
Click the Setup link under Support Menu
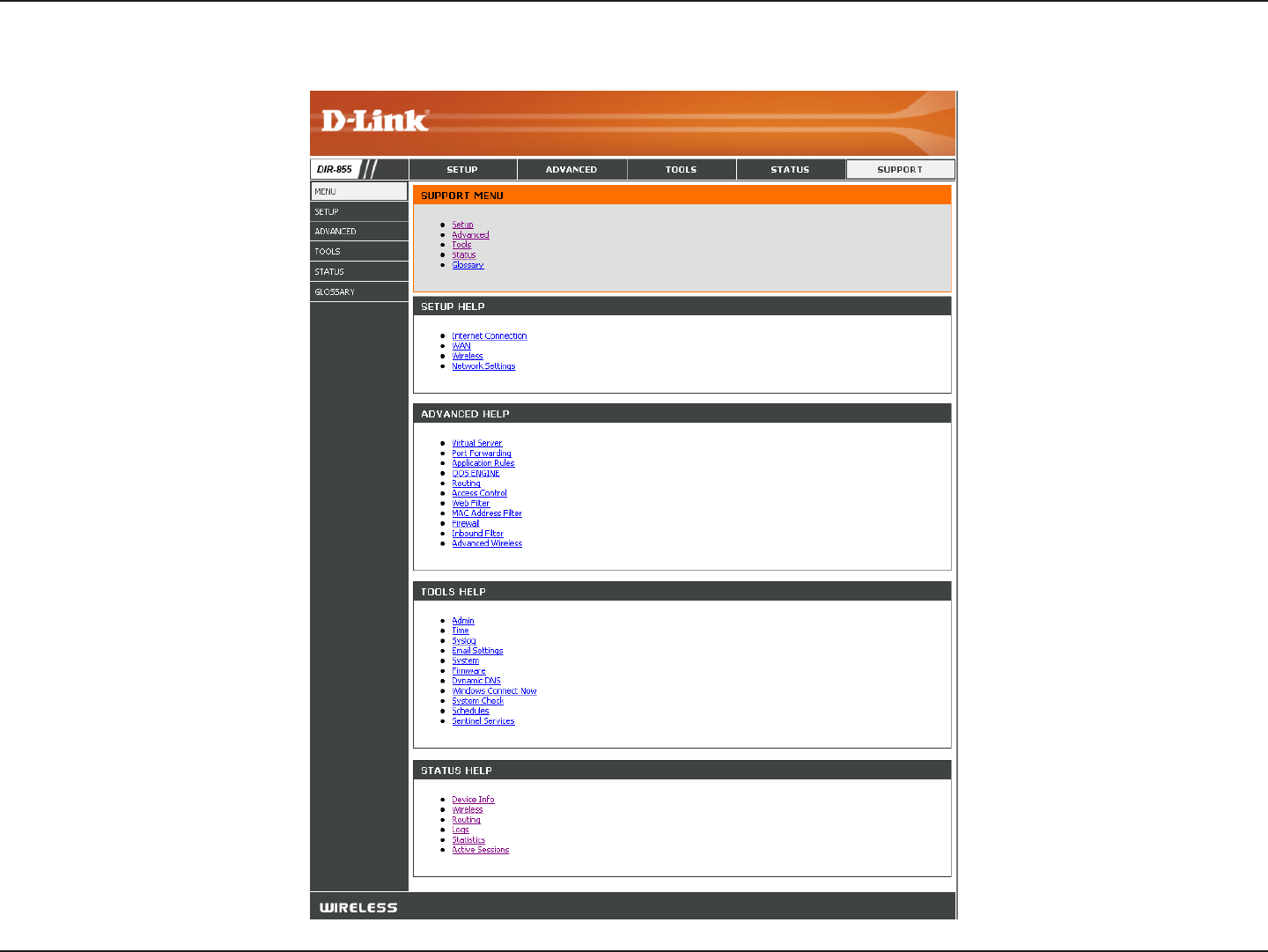(462, 225)
